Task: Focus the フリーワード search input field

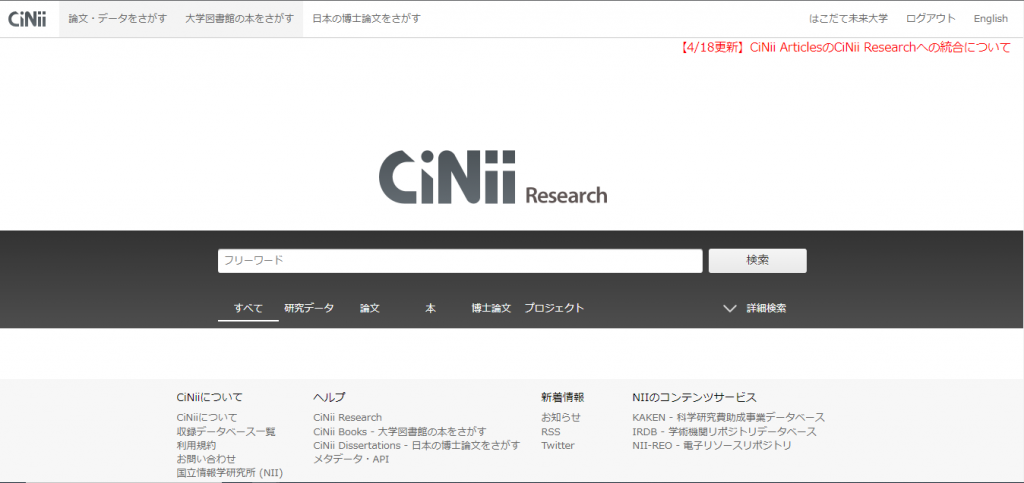Action: coord(460,260)
